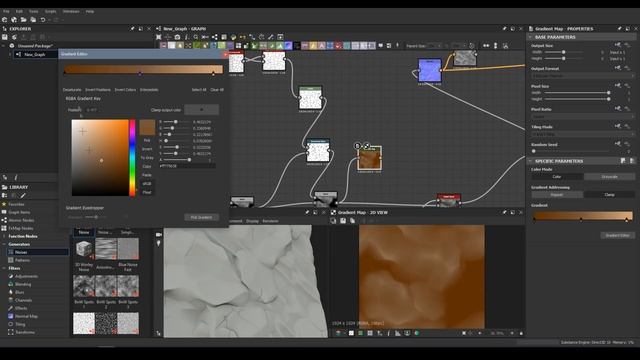
Task: Click the info icon in 2D View bottom bar
Action: (388, 333)
